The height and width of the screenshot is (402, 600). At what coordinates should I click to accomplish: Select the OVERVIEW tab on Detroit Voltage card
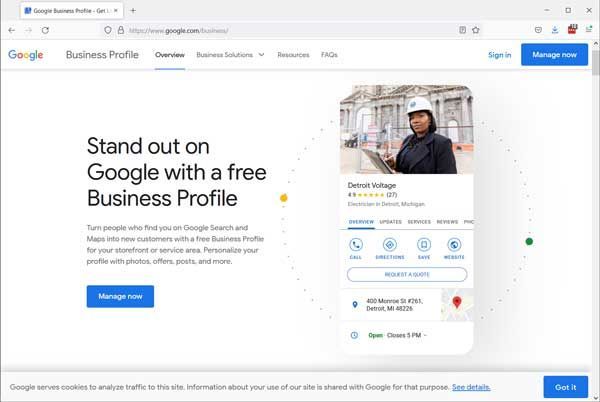361,222
